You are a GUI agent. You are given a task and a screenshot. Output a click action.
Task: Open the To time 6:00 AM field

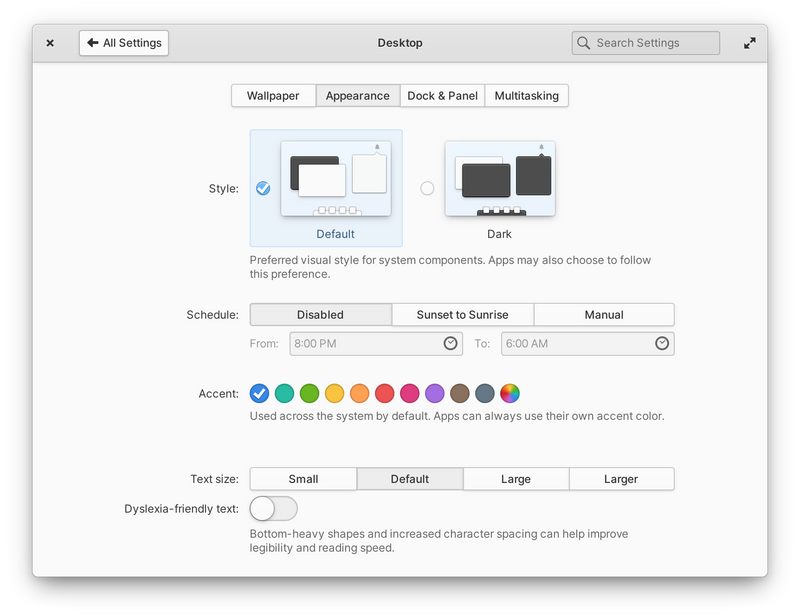click(588, 343)
